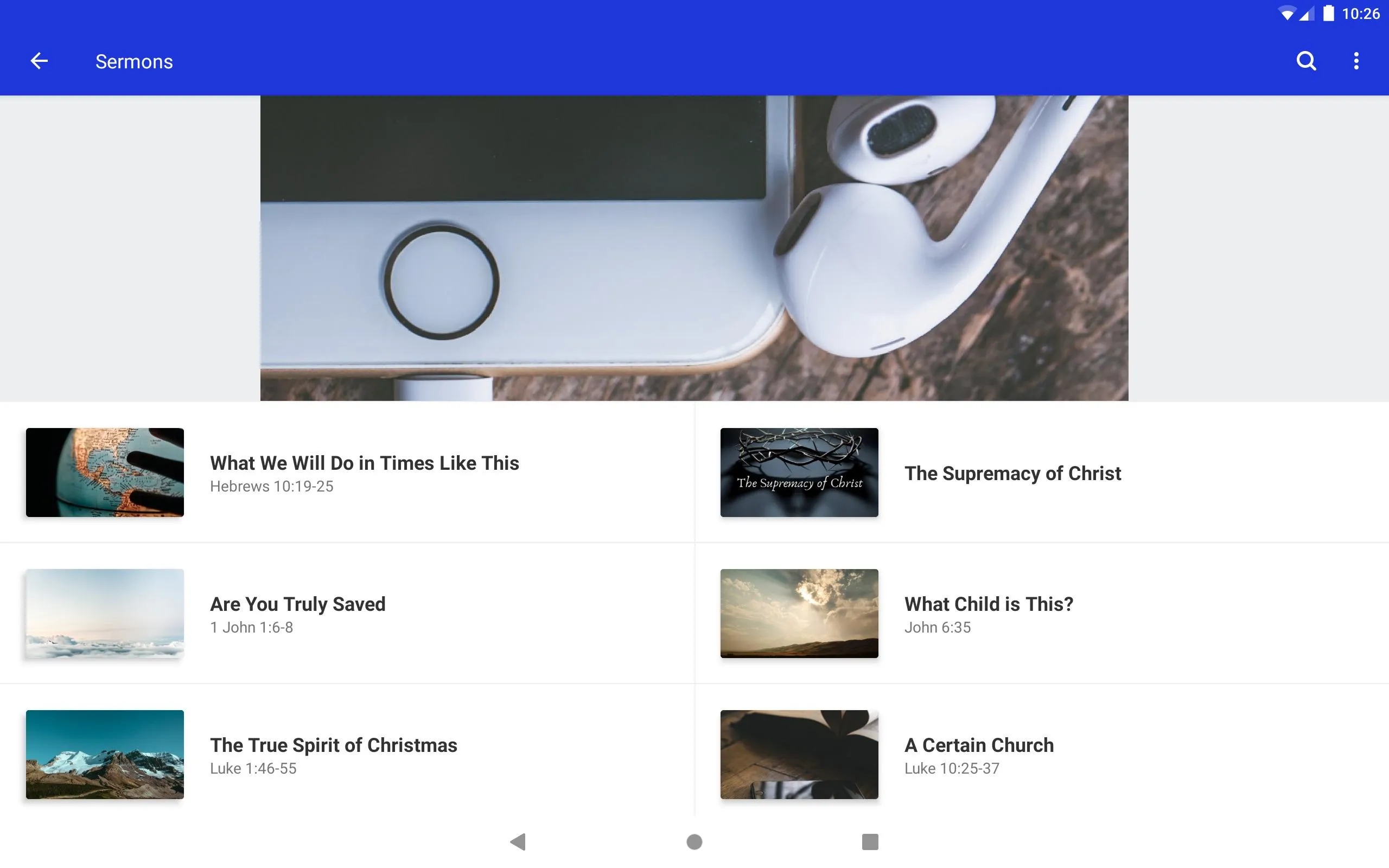The height and width of the screenshot is (868, 1389).
Task: Tap the search icon in toolbar
Action: pyautogui.click(x=1307, y=61)
